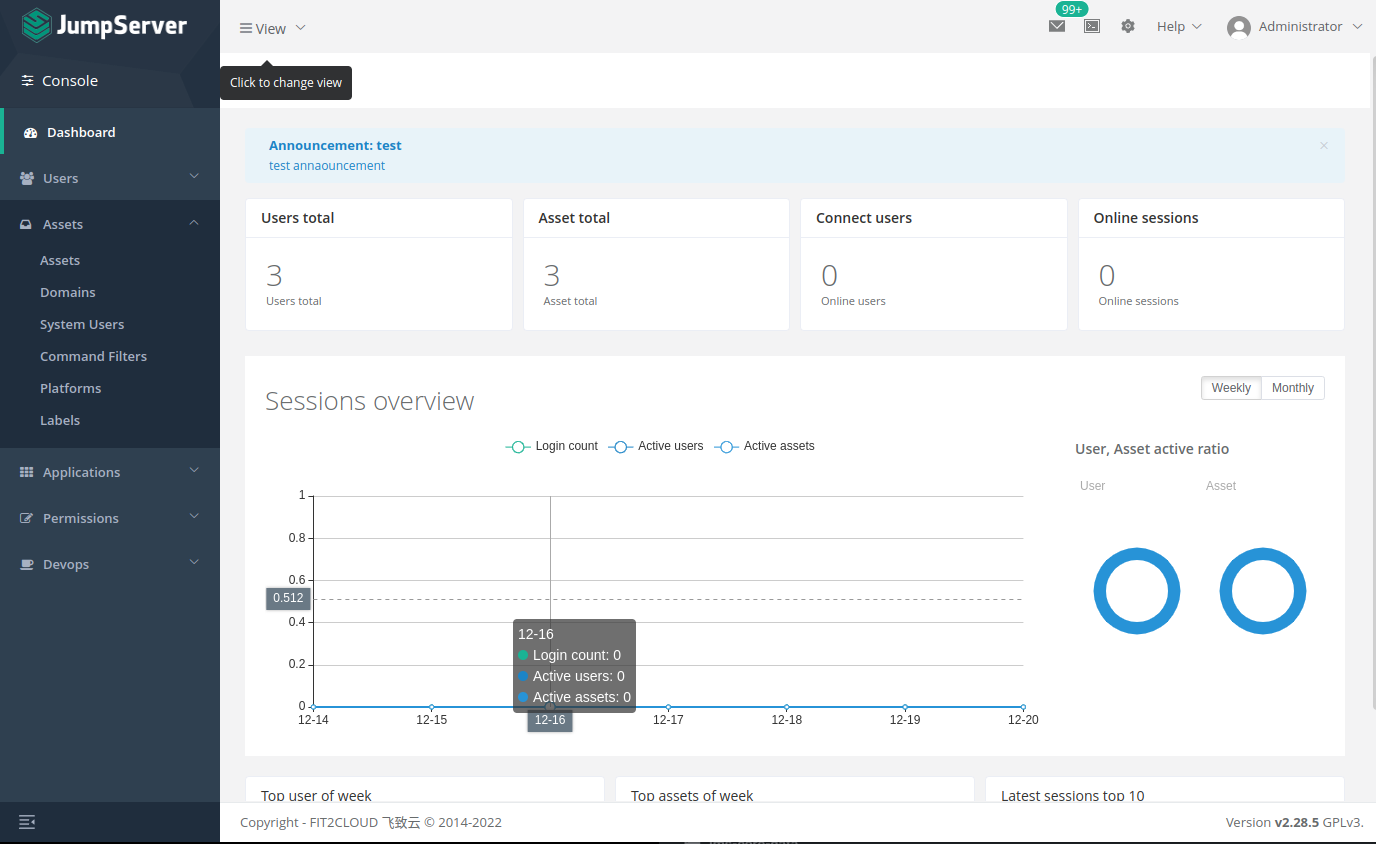Click the Announcement: test link
The image size is (1376, 844).
point(335,145)
